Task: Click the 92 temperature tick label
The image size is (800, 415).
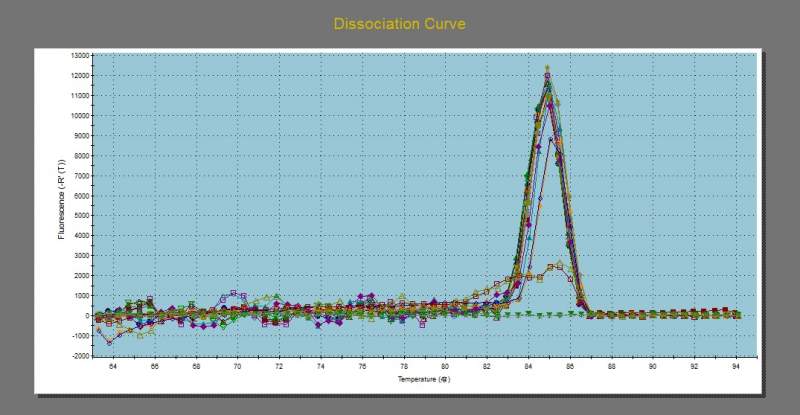Action: pyautogui.click(x=694, y=366)
